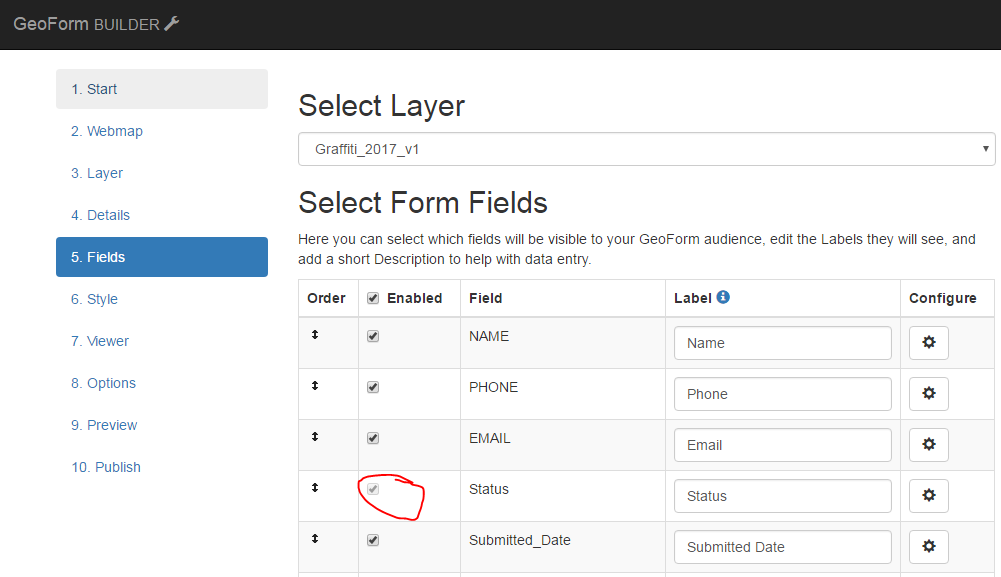This screenshot has height=577, width=1001.
Task: Click the gear button in EMAIL row
Action: (928, 445)
